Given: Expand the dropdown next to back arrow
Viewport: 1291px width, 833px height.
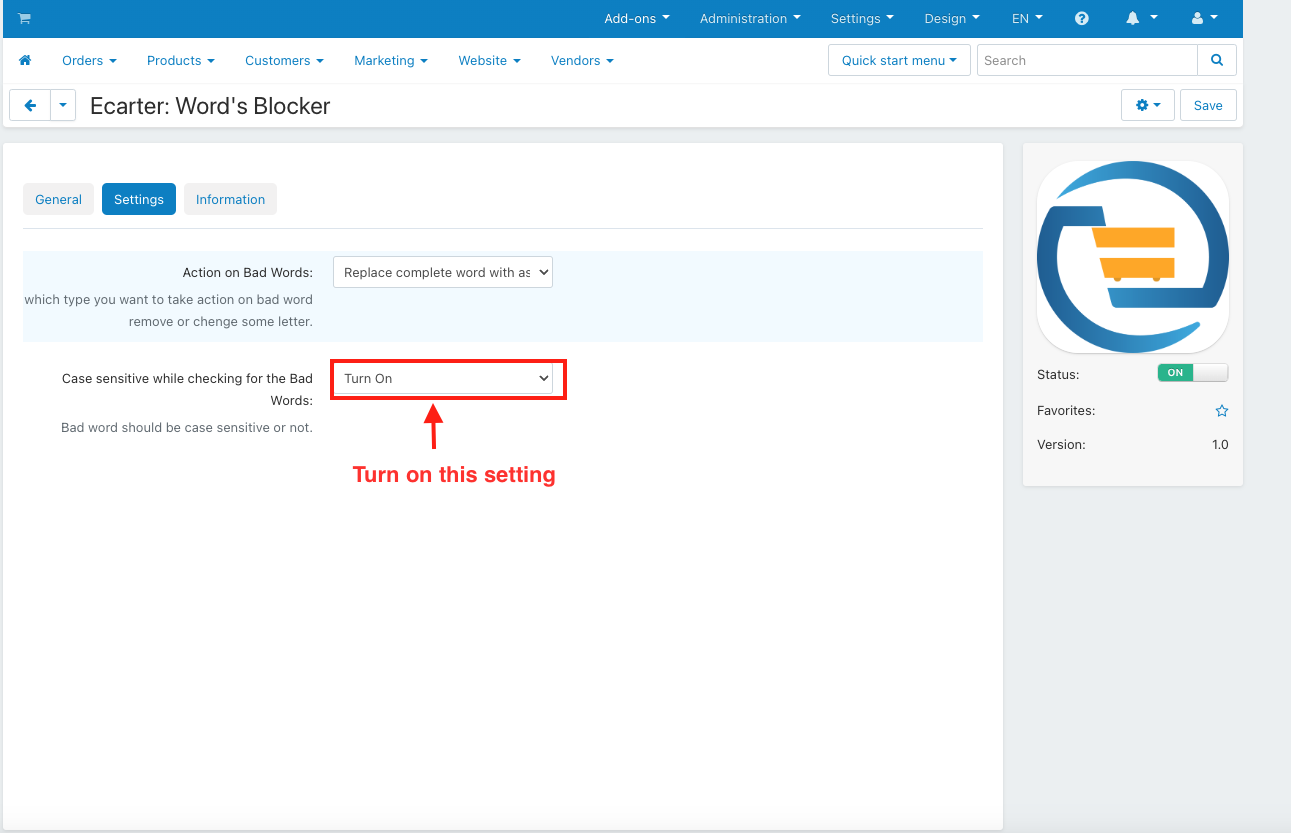Looking at the screenshot, I should [x=63, y=105].
